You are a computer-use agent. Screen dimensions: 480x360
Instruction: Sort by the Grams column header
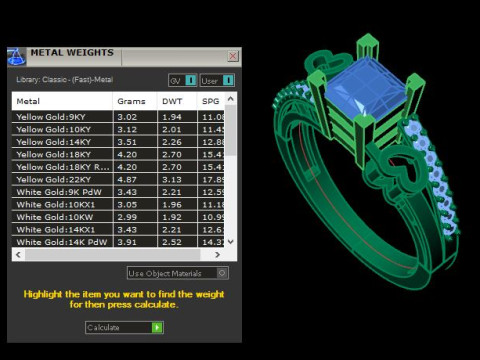tap(135, 101)
